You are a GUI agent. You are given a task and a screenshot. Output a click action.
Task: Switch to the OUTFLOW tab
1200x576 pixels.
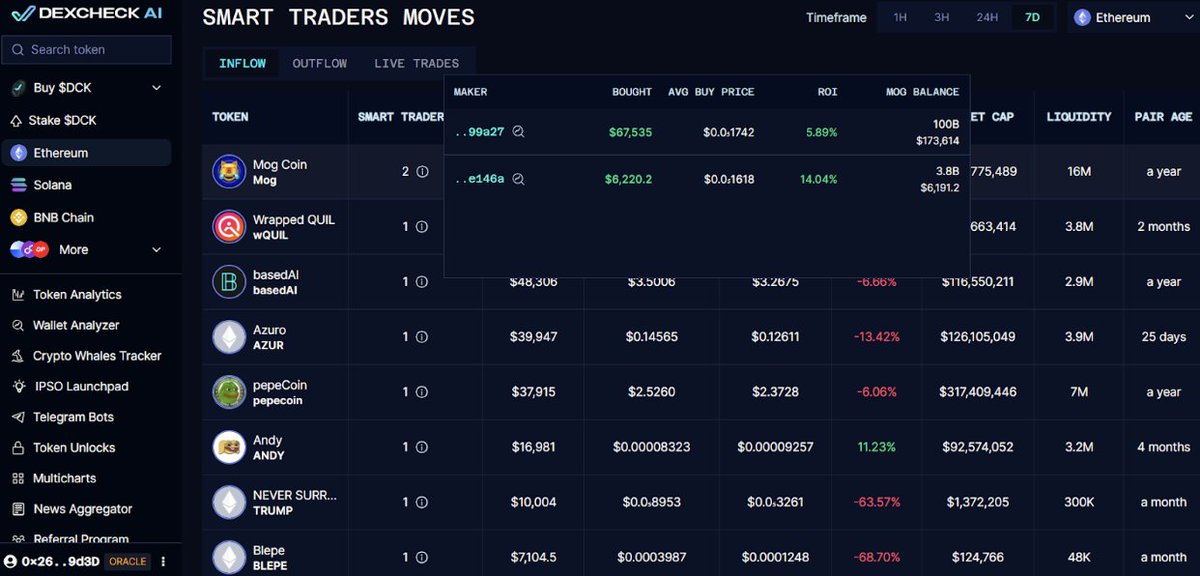tap(320, 63)
